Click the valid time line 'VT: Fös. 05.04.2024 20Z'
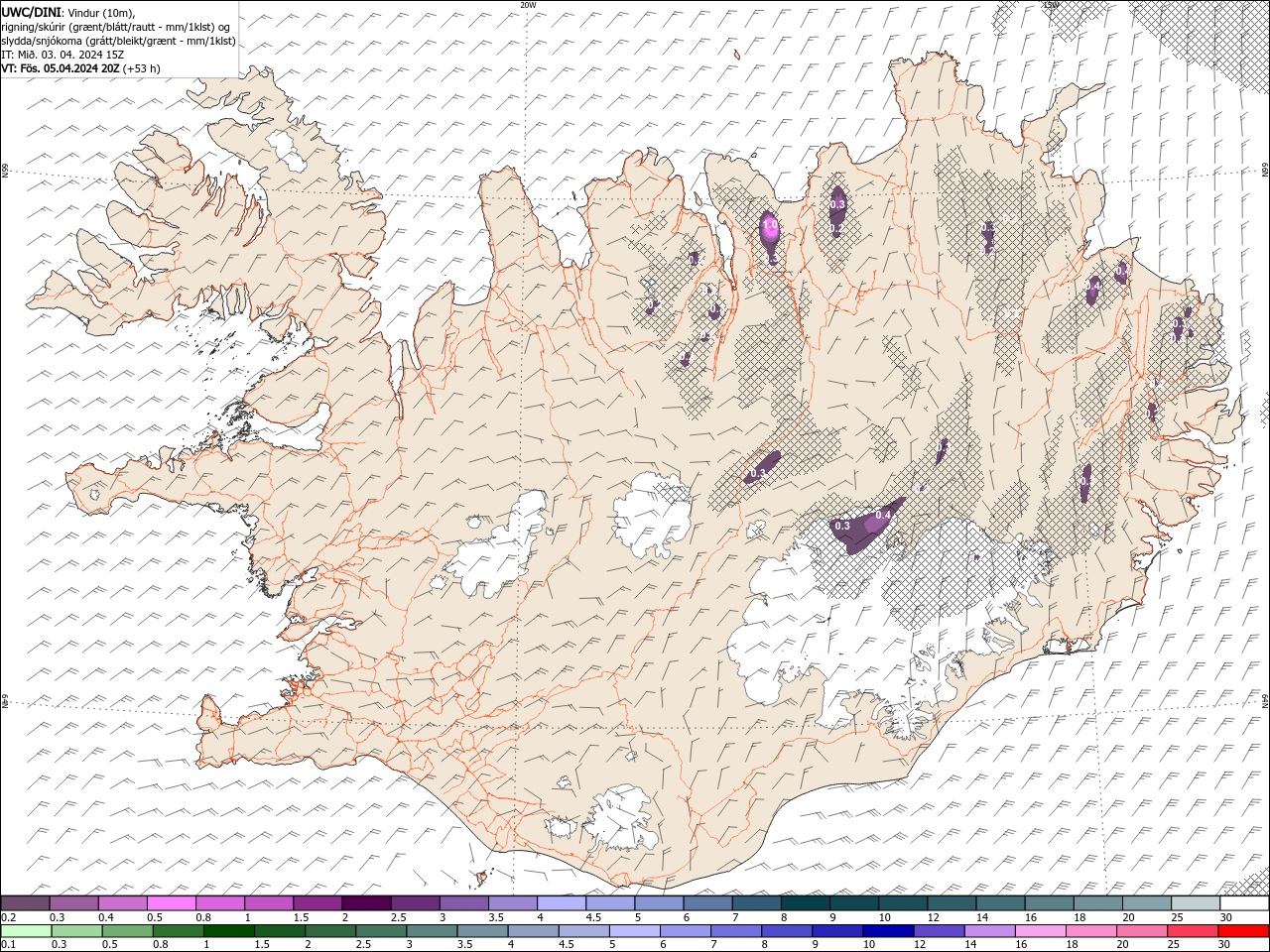The image size is (1270, 952). point(61,68)
